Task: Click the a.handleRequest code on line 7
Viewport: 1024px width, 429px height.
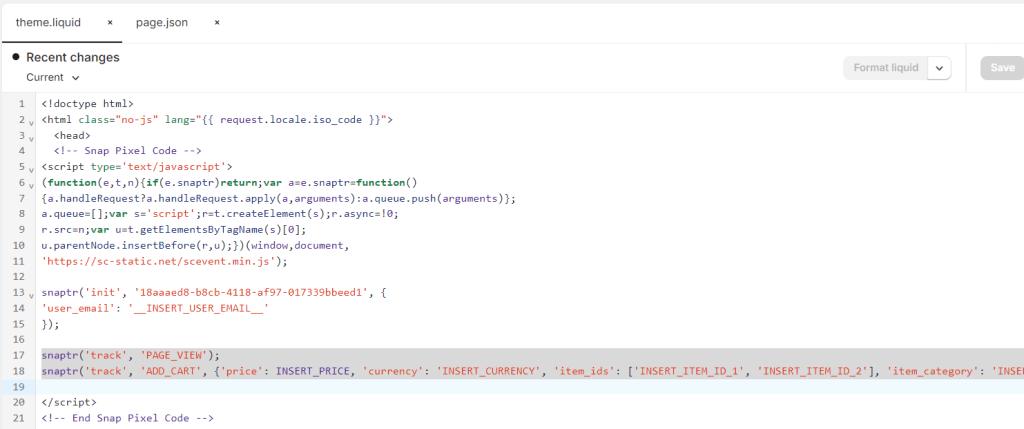Action: pos(279,198)
